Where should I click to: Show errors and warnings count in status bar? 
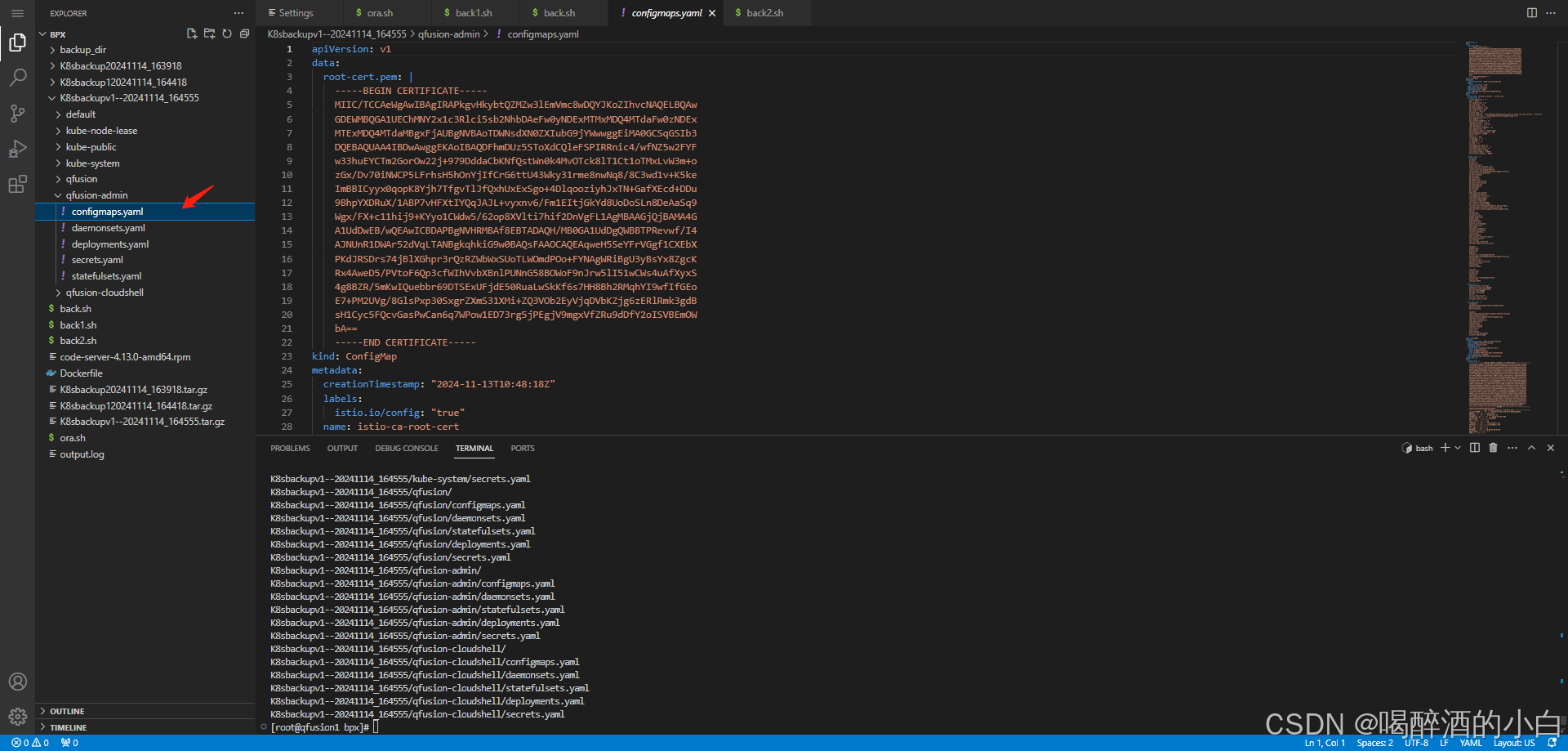point(30,743)
